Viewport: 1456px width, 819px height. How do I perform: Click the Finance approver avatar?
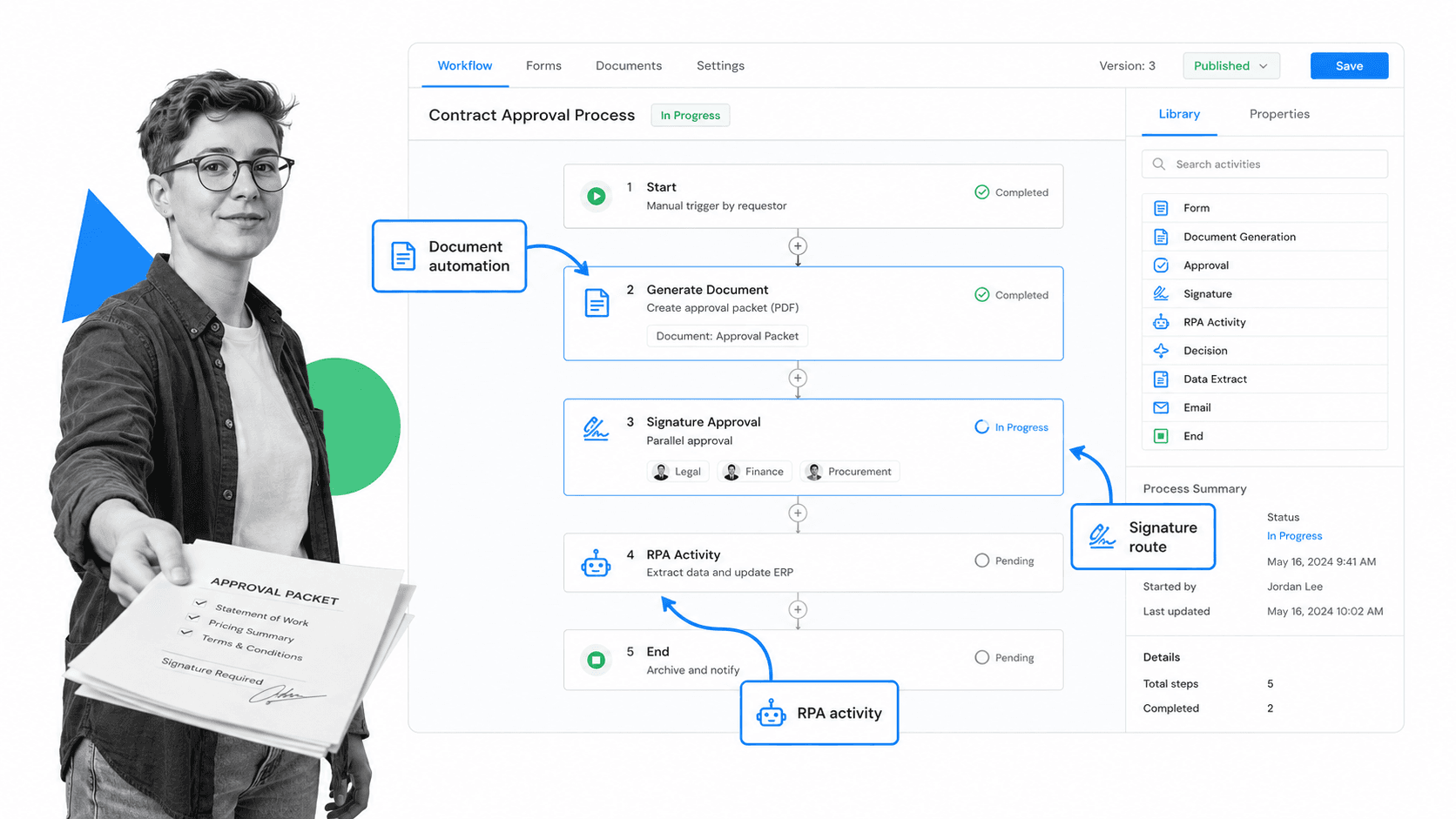(731, 472)
